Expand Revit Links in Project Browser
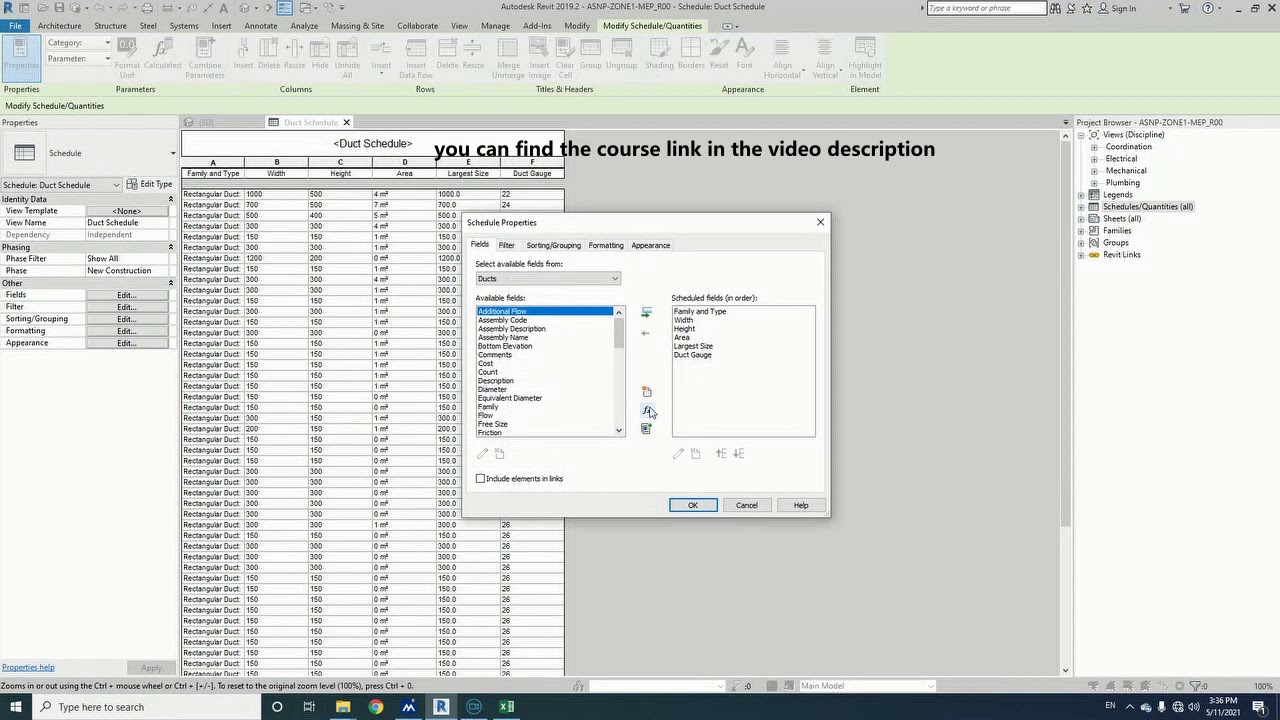Viewport: 1280px width, 720px height. (x=1081, y=255)
